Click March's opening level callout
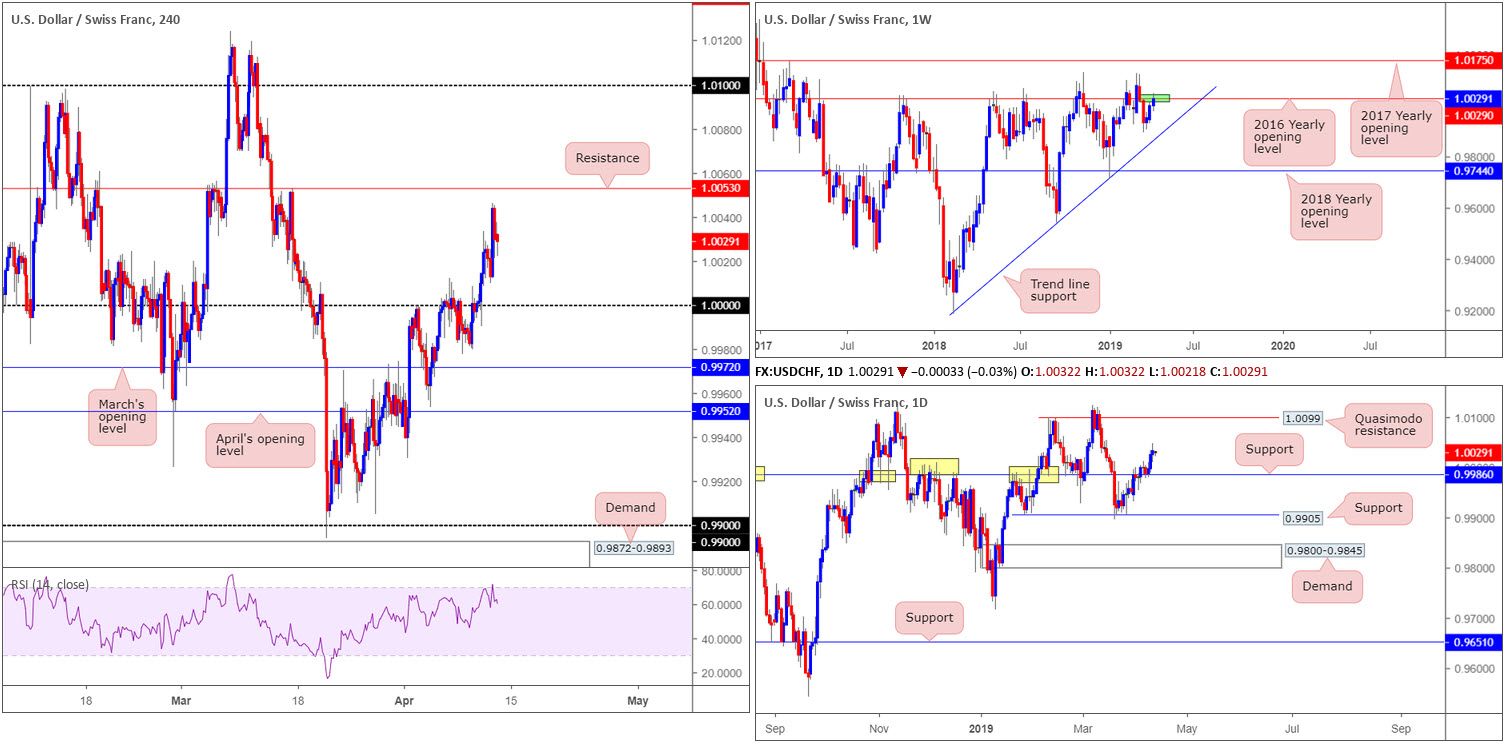The image size is (1507, 746). tap(121, 416)
